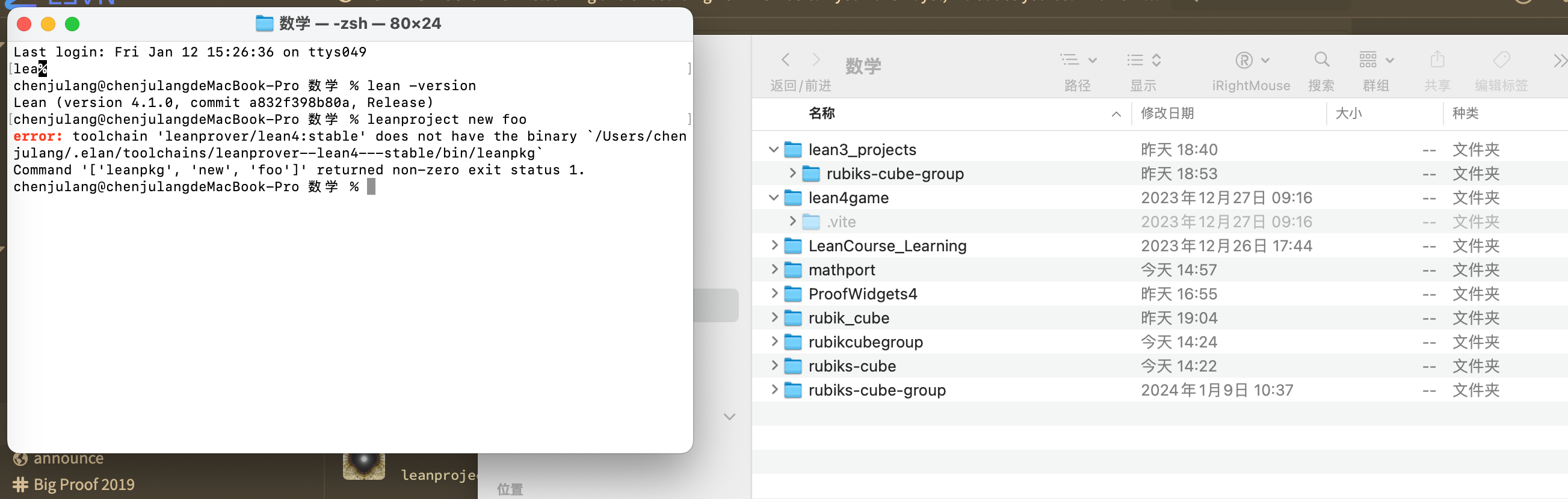Screen dimensions: 1568x499
Task: Select the rubiks-cube-group folder name under lean3_projects
Action: pos(895,174)
